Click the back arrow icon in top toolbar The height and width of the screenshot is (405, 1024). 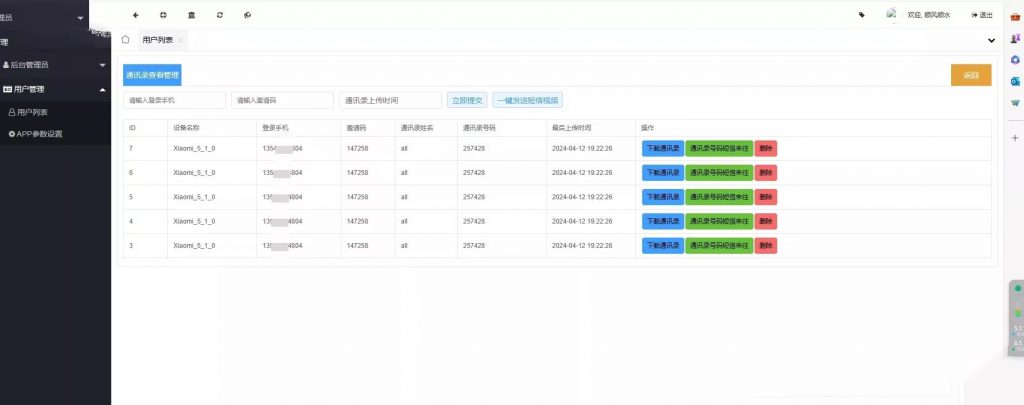(136, 15)
